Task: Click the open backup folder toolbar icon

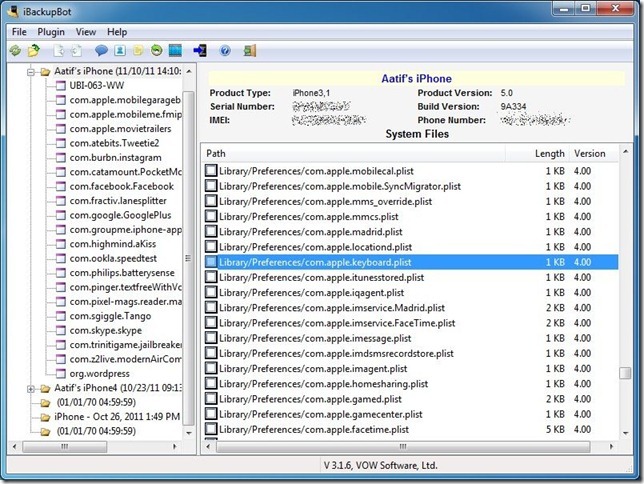Action: (x=34, y=50)
